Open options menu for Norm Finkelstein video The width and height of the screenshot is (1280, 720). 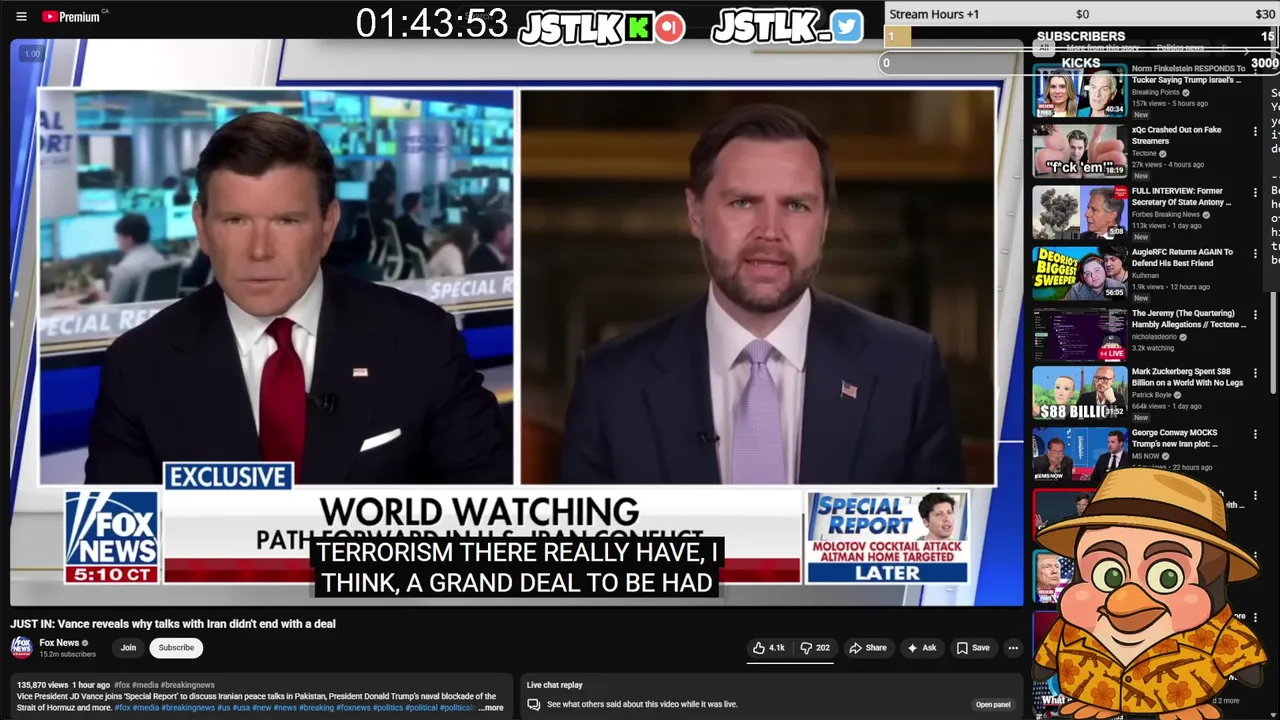pyautogui.click(x=1255, y=70)
